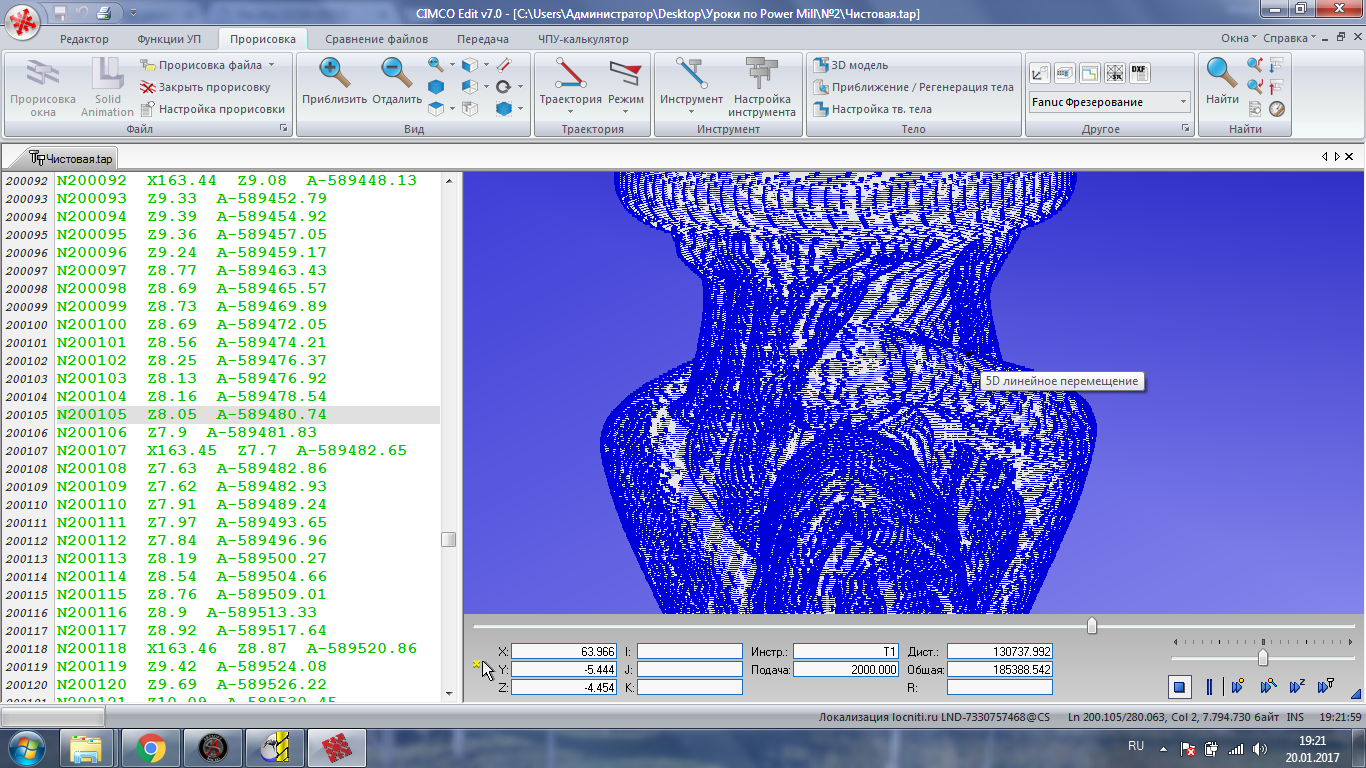
Task: Click the 3D модель button
Action: coord(851,65)
